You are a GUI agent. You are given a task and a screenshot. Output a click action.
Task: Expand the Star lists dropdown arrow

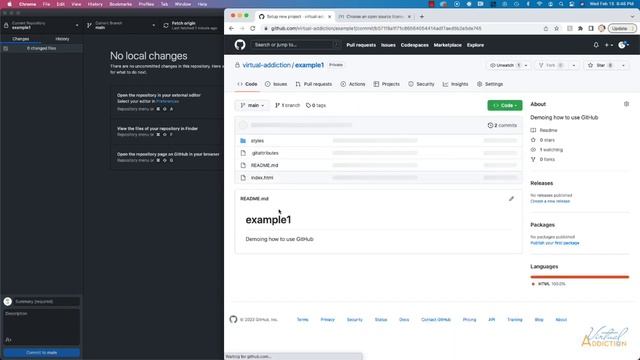click(623, 65)
